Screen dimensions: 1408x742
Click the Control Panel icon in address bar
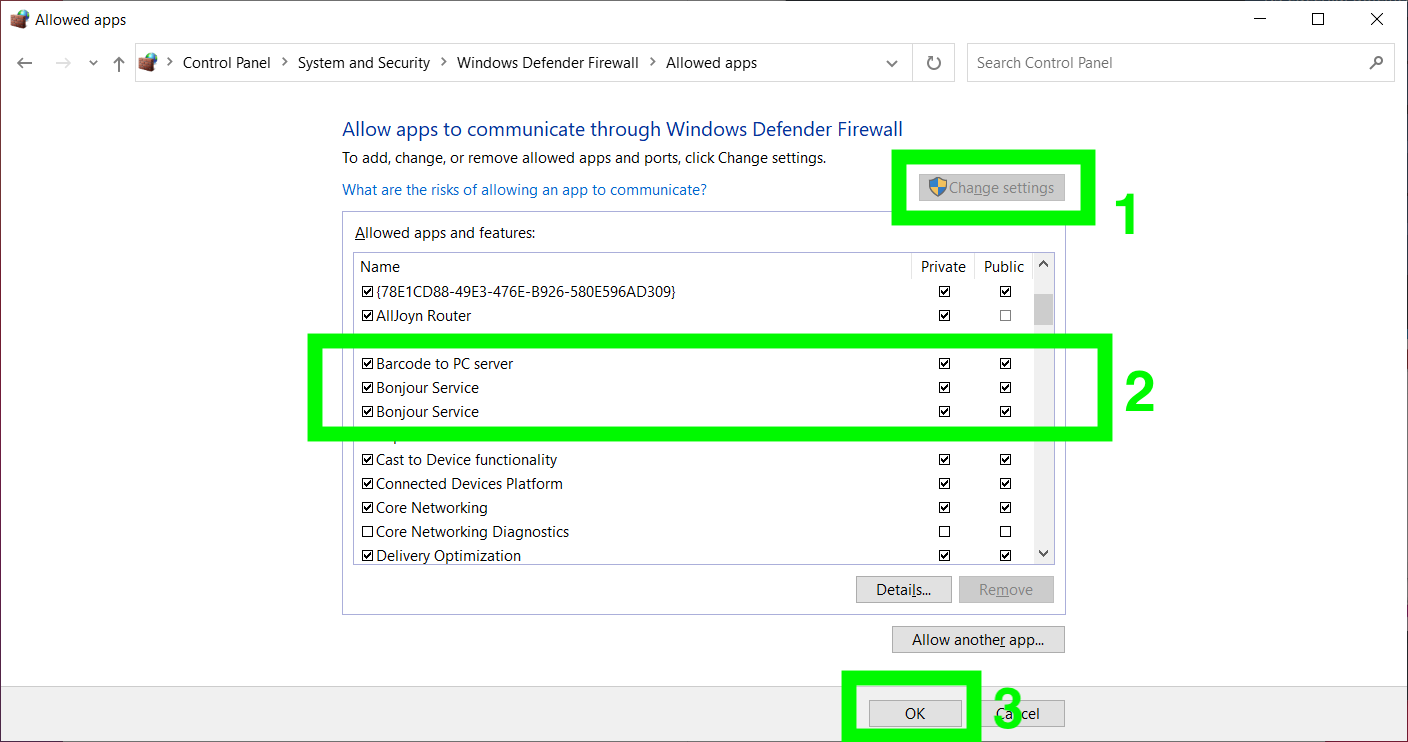point(148,62)
